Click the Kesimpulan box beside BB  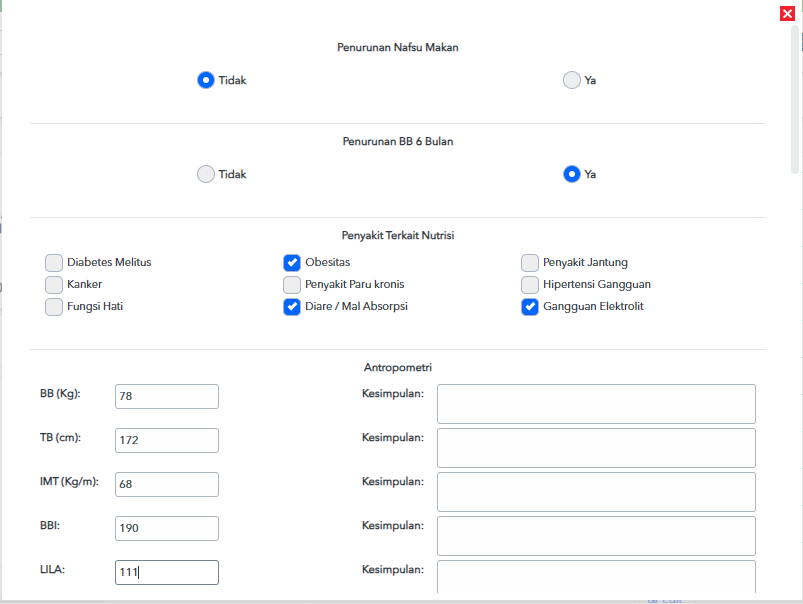(x=596, y=404)
